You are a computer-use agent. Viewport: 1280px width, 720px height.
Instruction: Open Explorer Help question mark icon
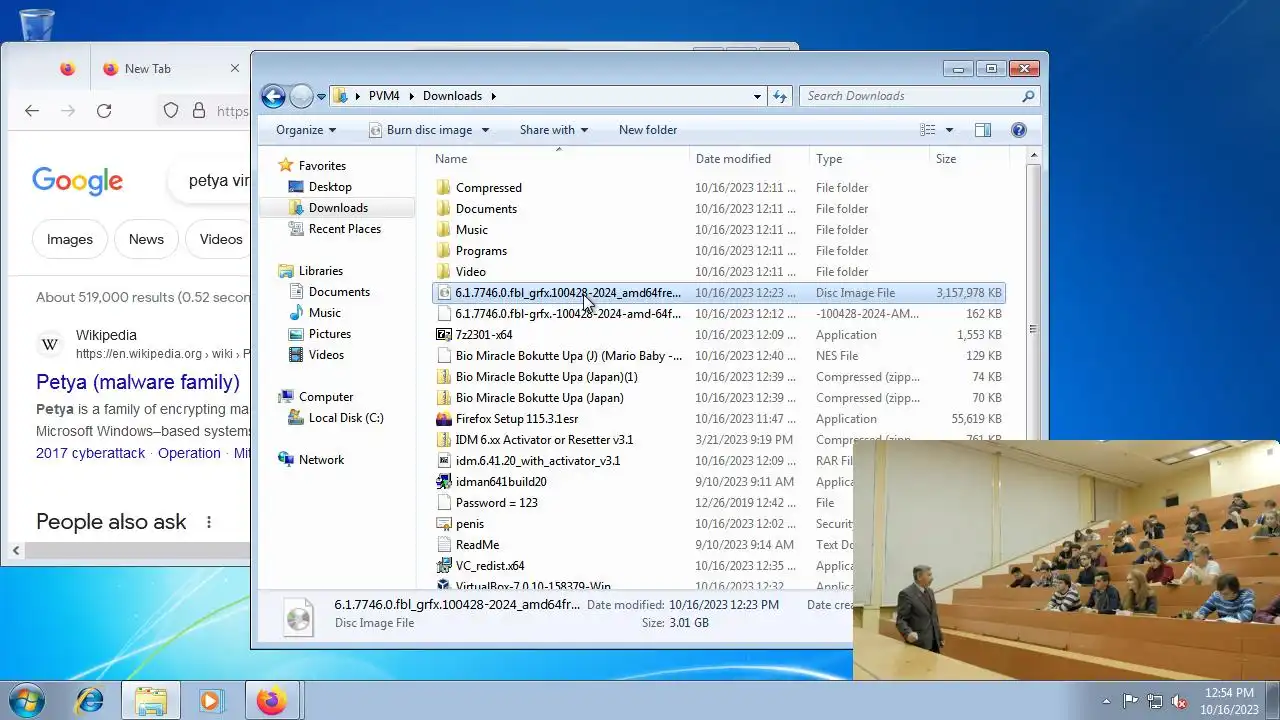point(1019,130)
